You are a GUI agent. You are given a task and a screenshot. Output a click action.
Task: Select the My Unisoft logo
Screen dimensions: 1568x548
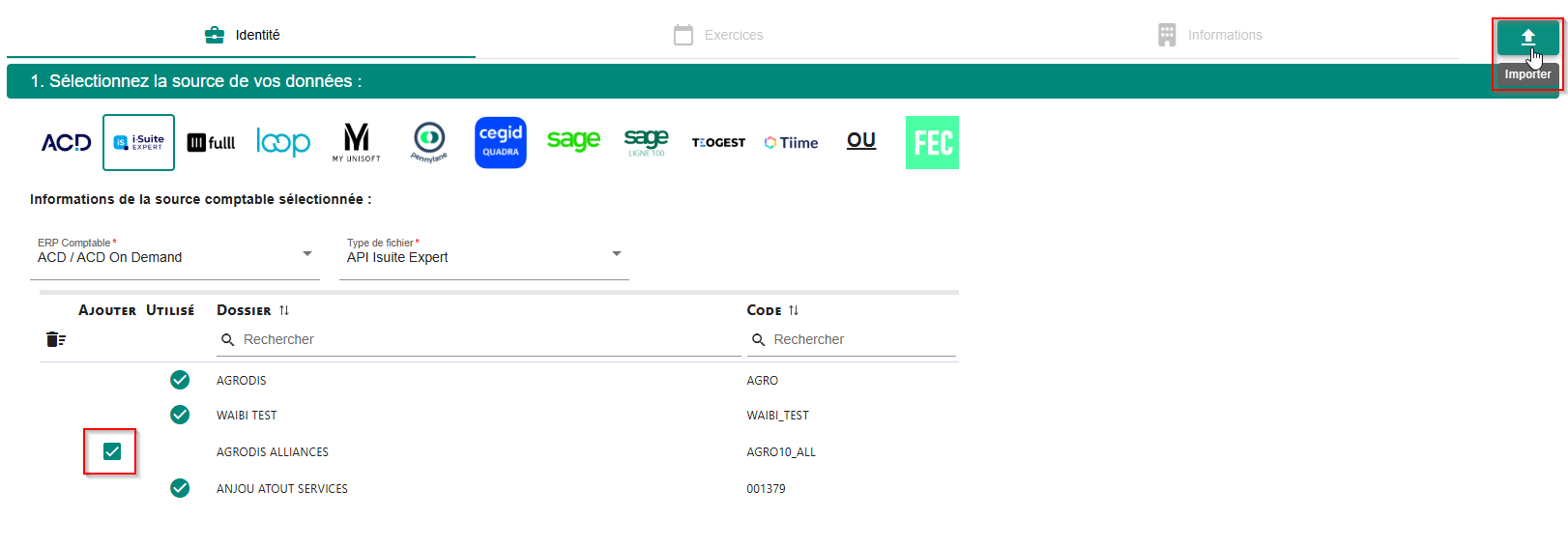tap(357, 142)
